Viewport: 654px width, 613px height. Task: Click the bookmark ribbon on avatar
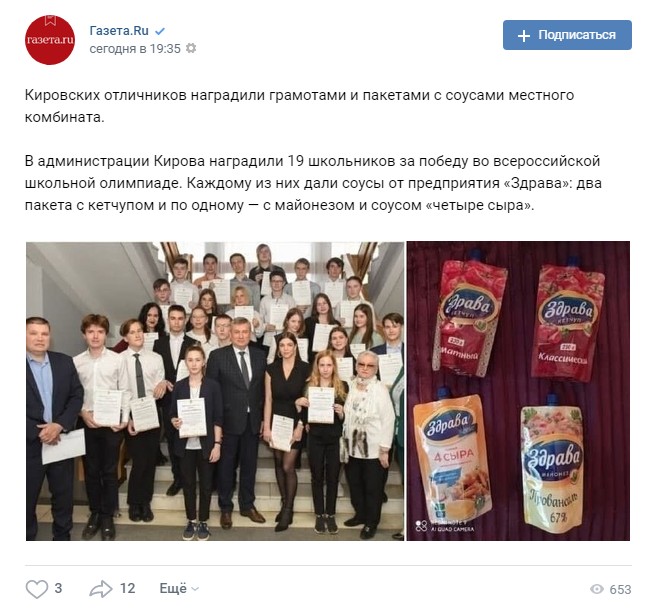pyautogui.click(x=50, y=20)
